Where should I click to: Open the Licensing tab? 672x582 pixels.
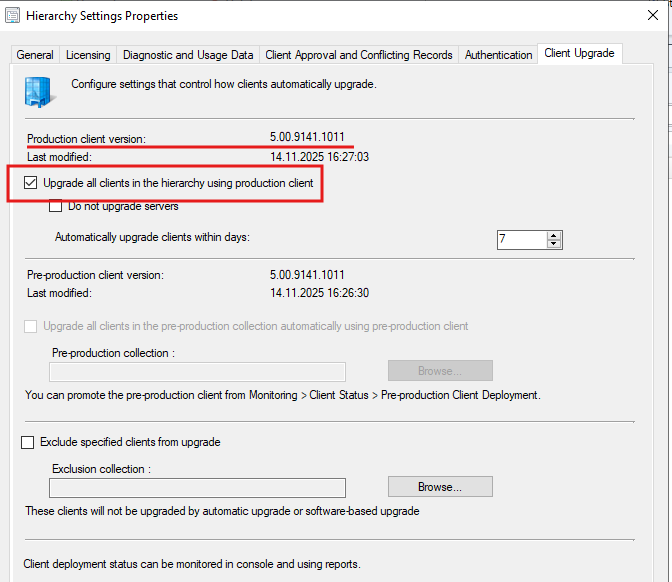pos(88,55)
